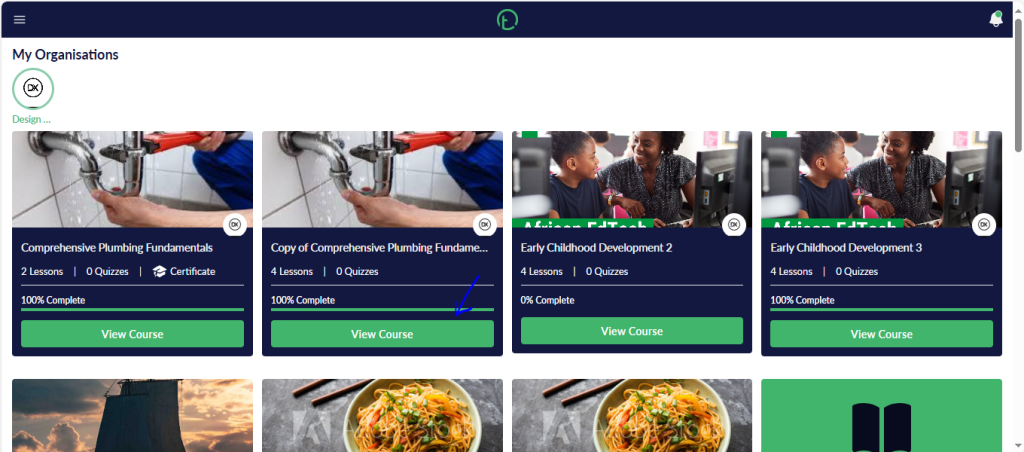View Course for Comprehensive Plumbing Fundamentals

coord(133,334)
